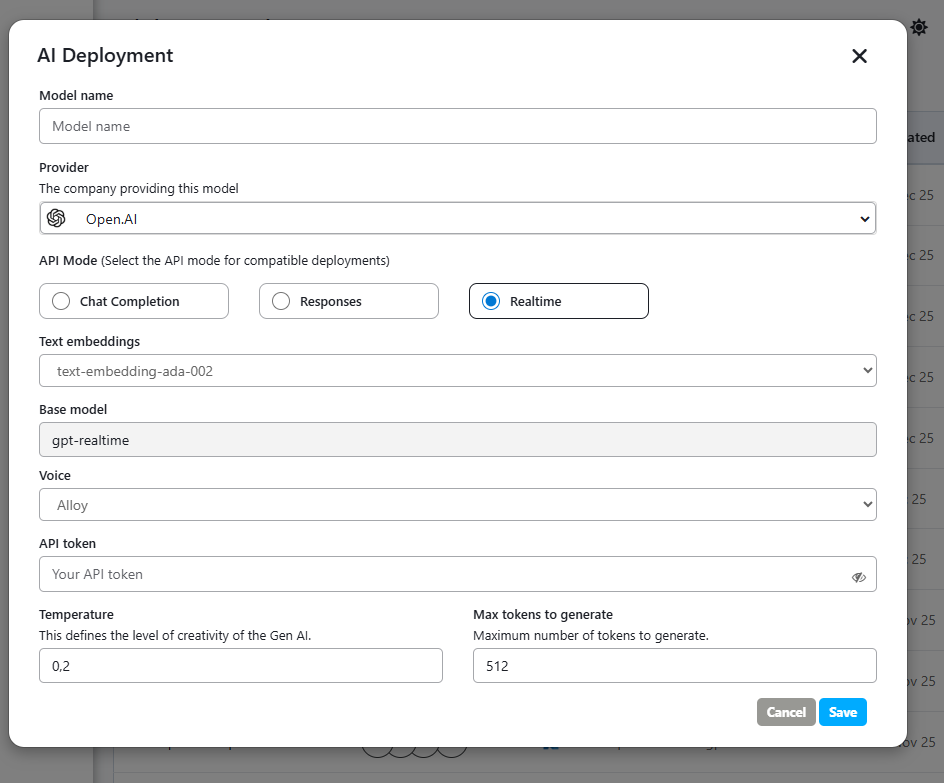Cancel the AI Deployment dialog
The height and width of the screenshot is (783, 944).
786,712
